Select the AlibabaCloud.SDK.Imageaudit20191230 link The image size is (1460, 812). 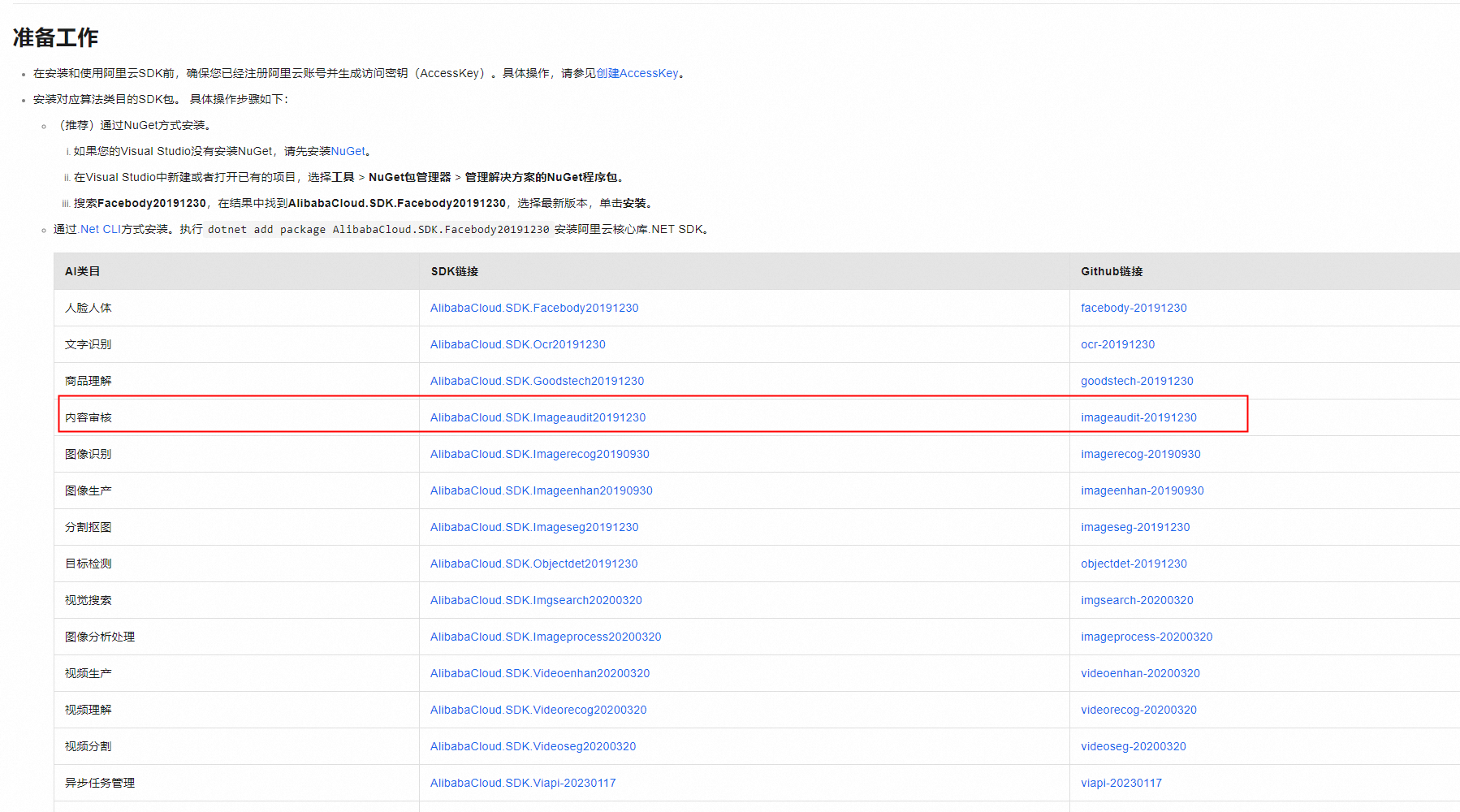[x=538, y=417]
